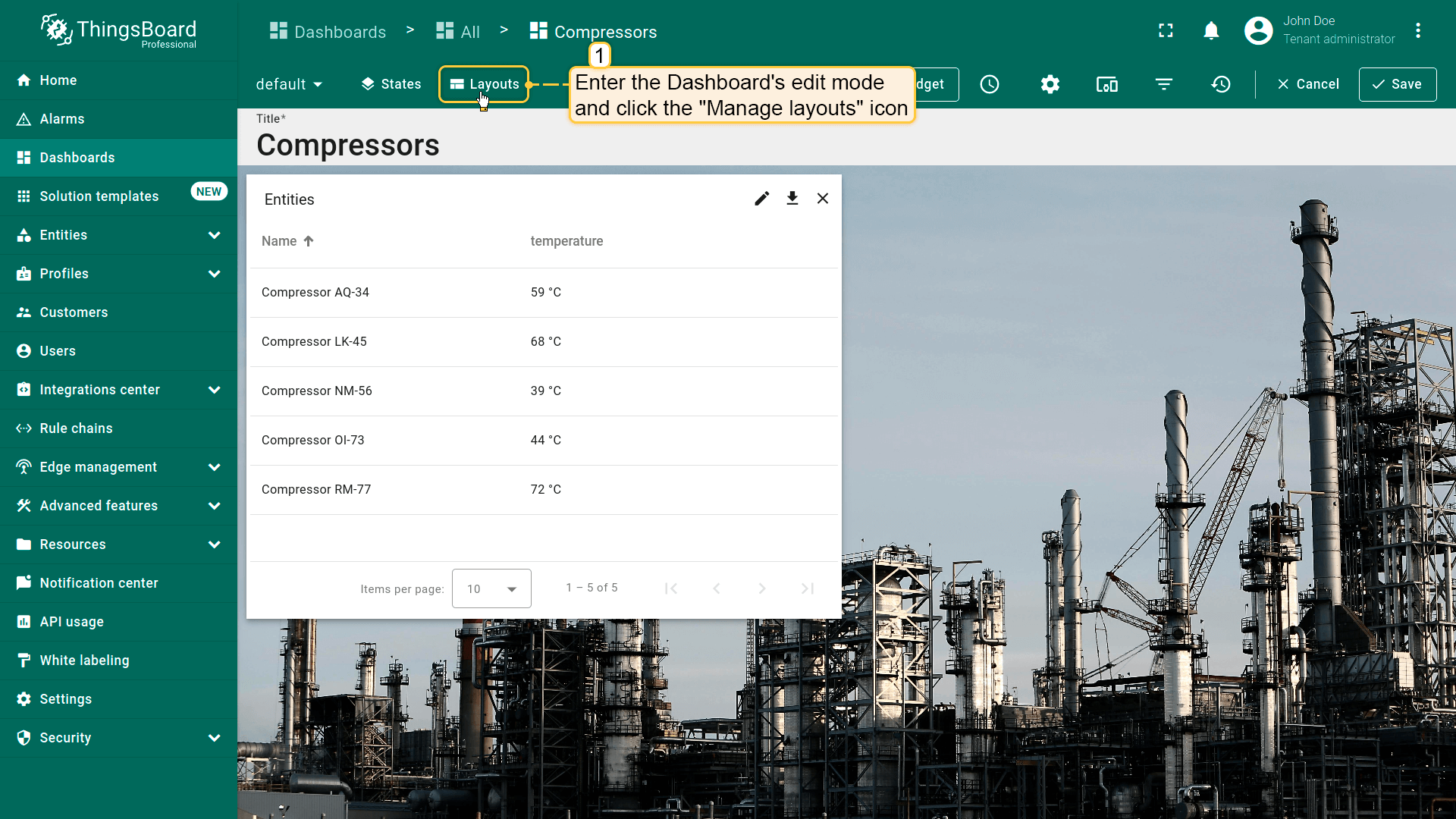The image size is (1456, 819).
Task: Export Entities widget via download icon
Action: click(x=792, y=199)
